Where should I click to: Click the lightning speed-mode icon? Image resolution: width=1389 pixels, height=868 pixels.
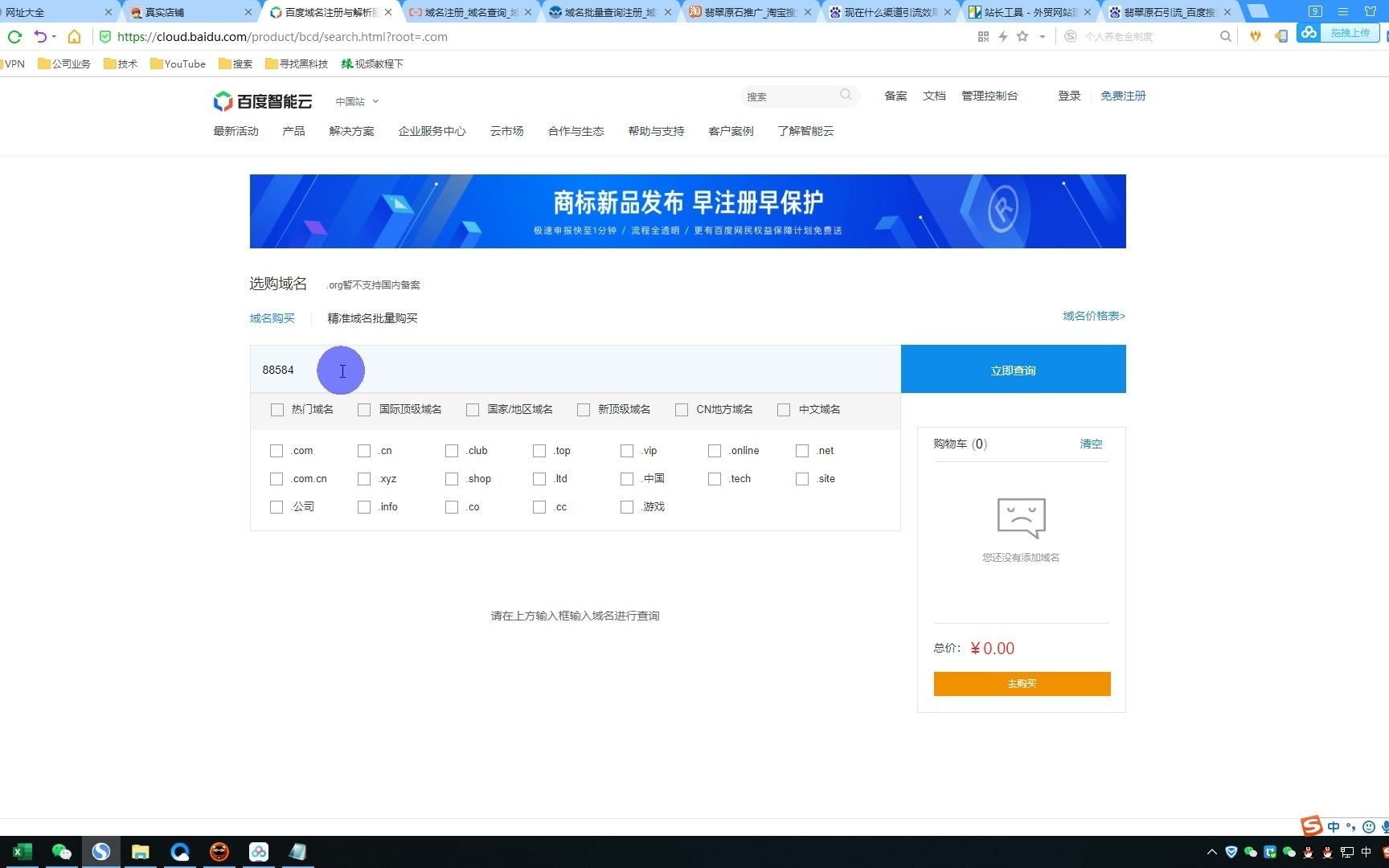tap(1002, 36)
